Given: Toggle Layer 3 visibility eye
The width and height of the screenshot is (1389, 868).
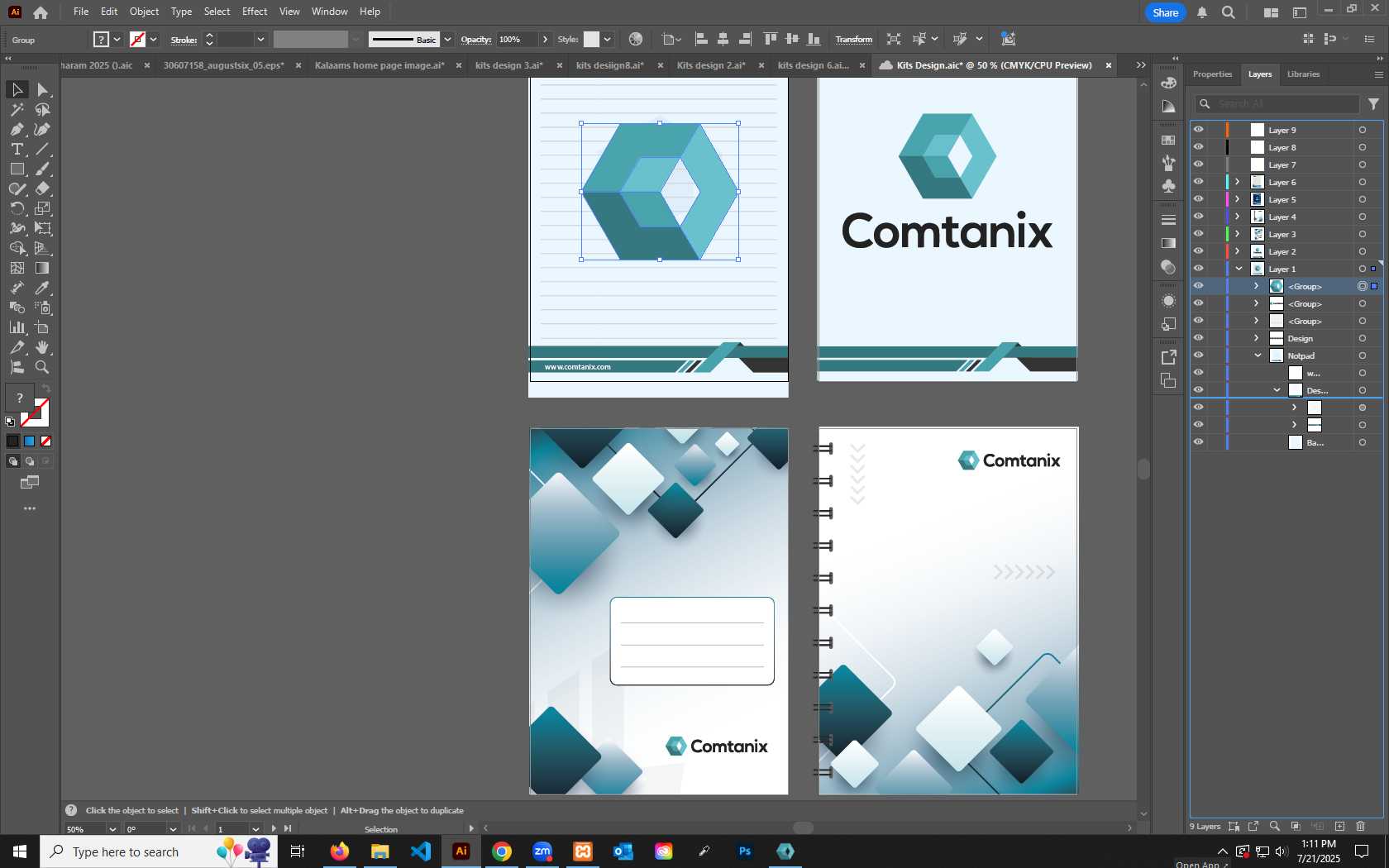Looking at the screenshot, I should click(1198, 234).
